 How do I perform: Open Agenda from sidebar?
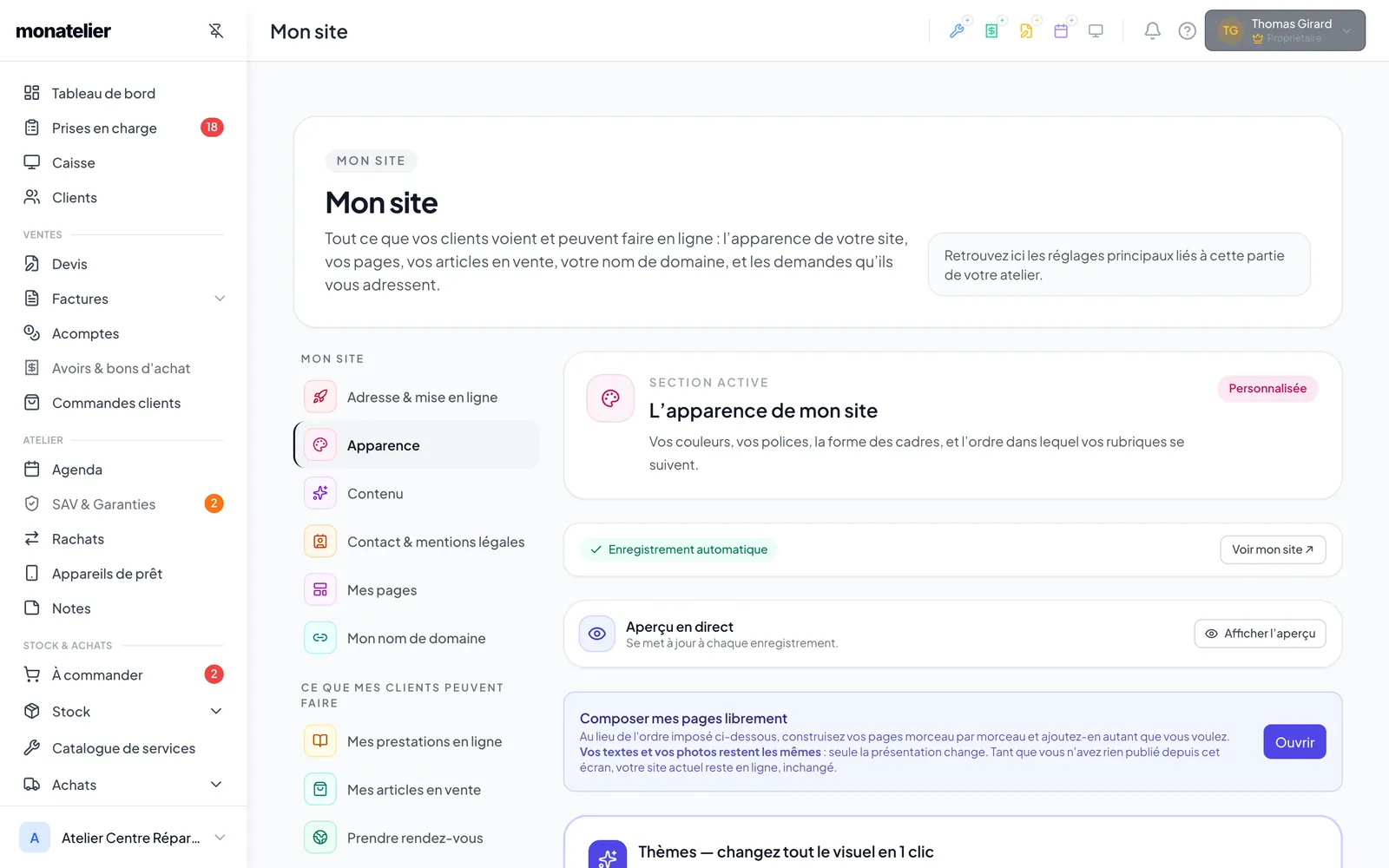tap(123, 470)
